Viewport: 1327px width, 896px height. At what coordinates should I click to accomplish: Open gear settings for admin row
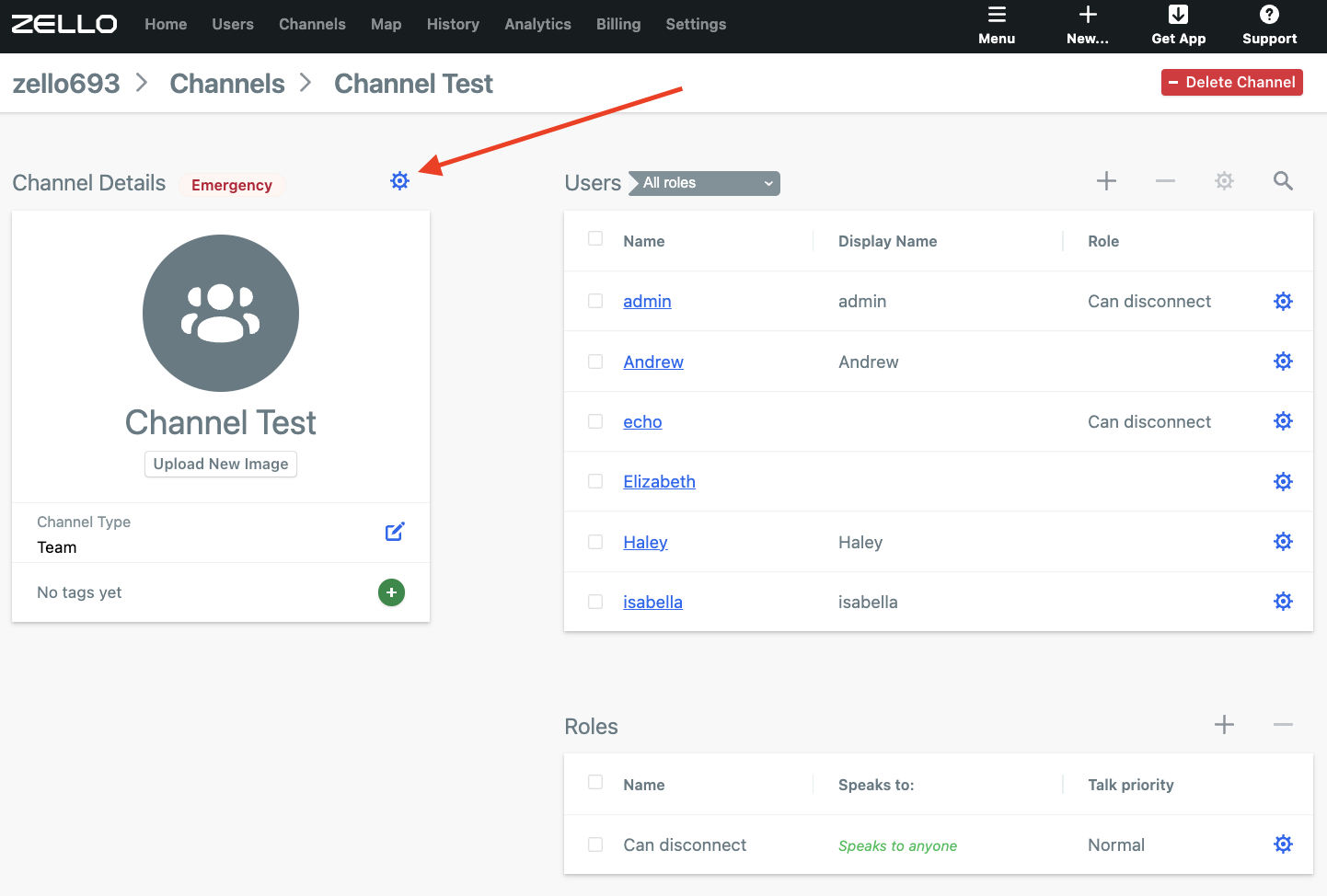pos(1283,301)
